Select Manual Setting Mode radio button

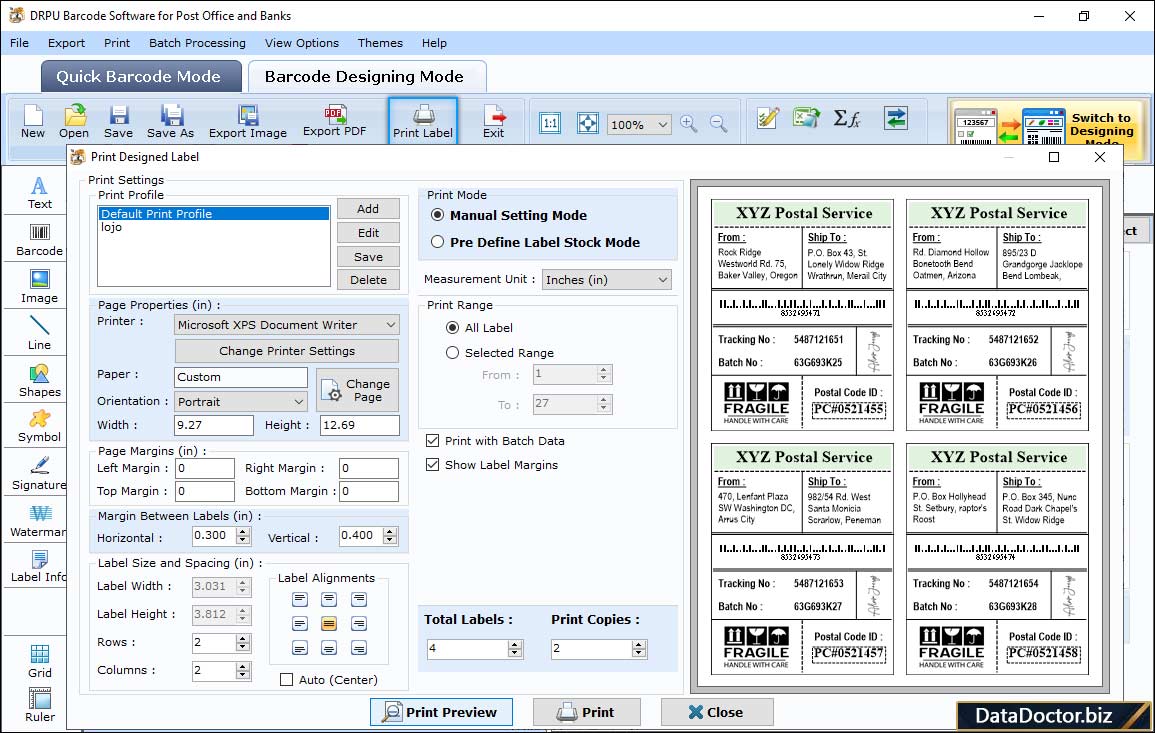[438, 215]
